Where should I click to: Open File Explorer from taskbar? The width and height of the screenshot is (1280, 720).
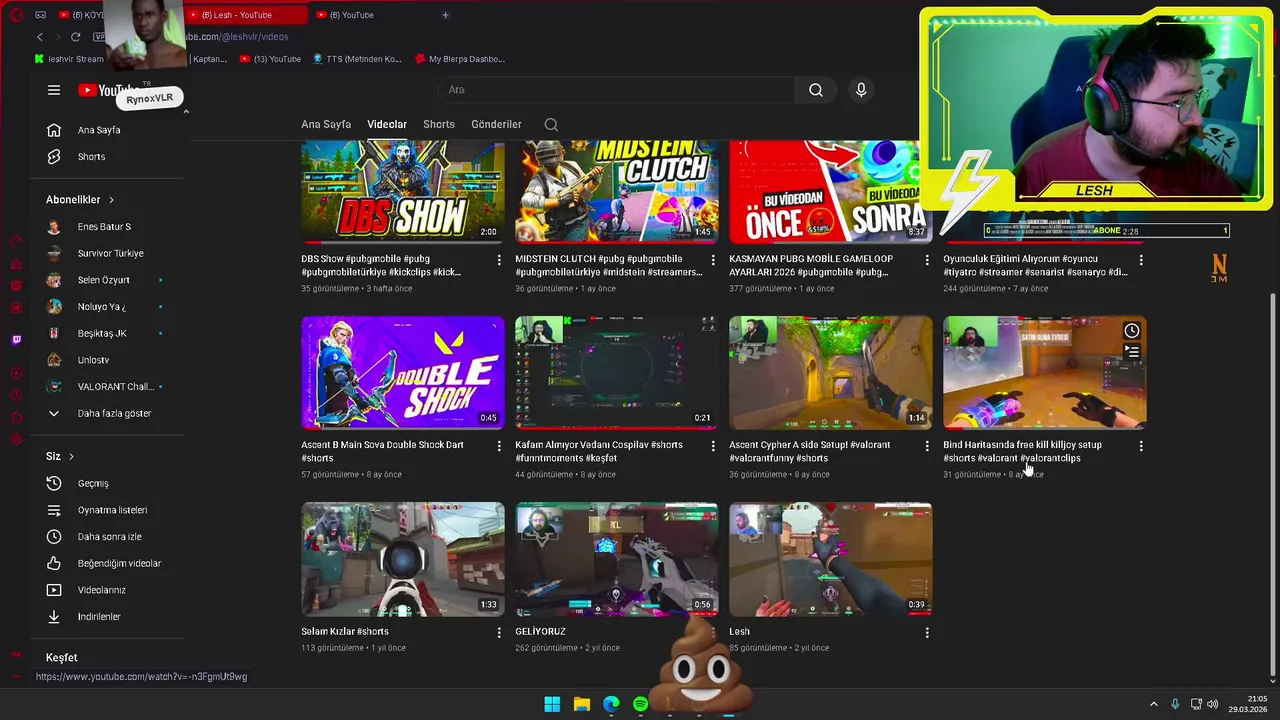(582, 704)
